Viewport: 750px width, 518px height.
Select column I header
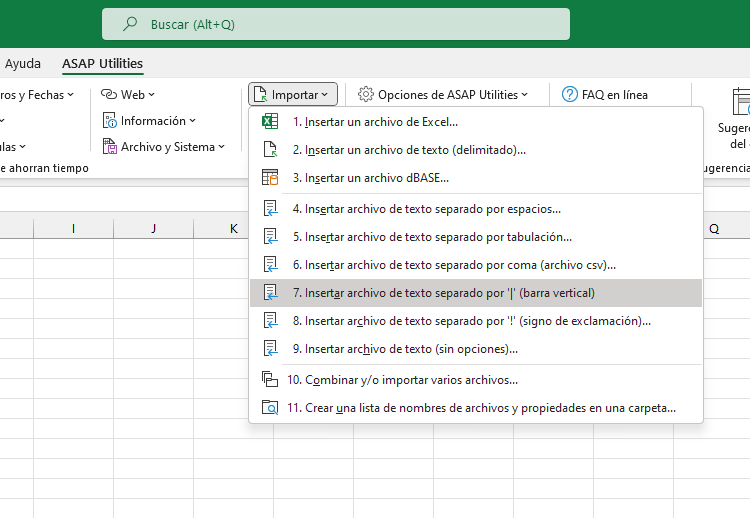tap(73, 229)
